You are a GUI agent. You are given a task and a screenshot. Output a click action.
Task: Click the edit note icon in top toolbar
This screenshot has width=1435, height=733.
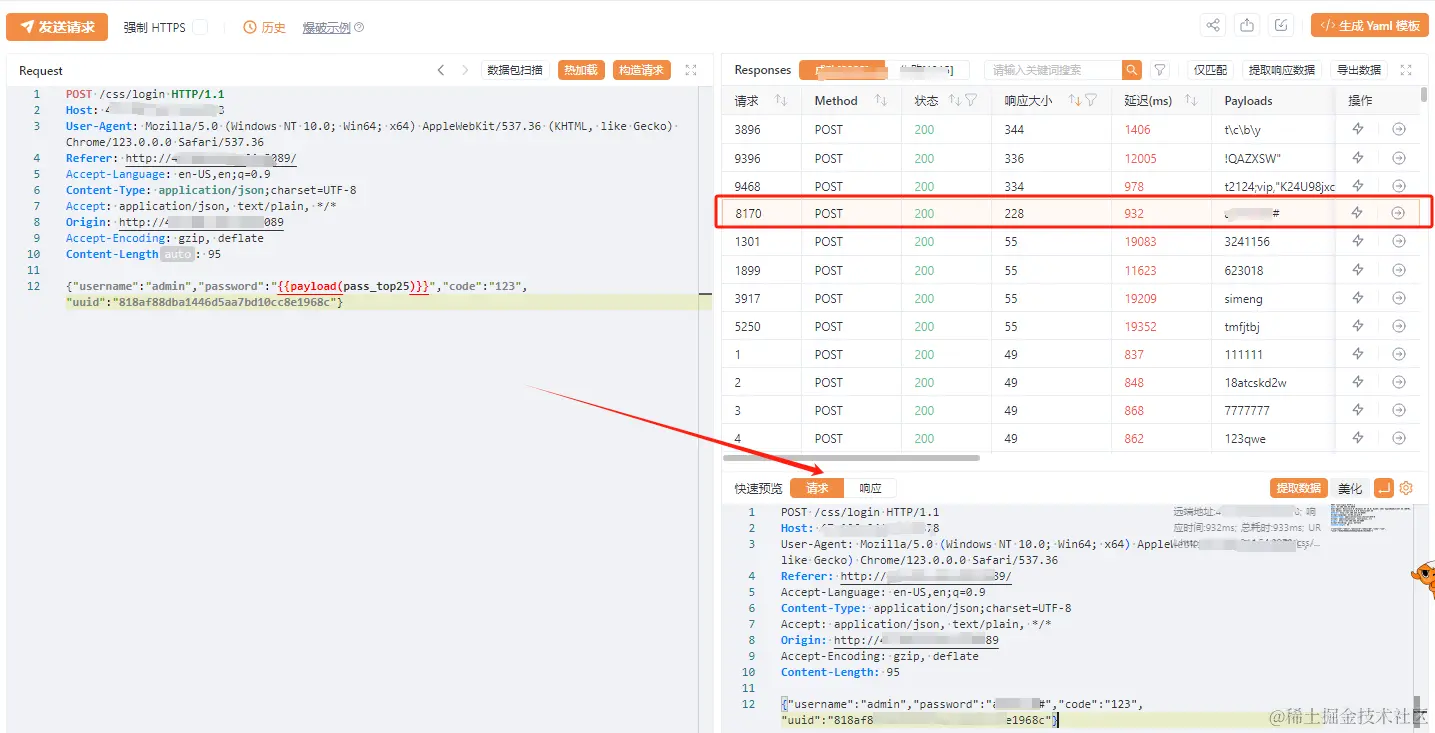pyautogui.click(x=1281, y=26)
